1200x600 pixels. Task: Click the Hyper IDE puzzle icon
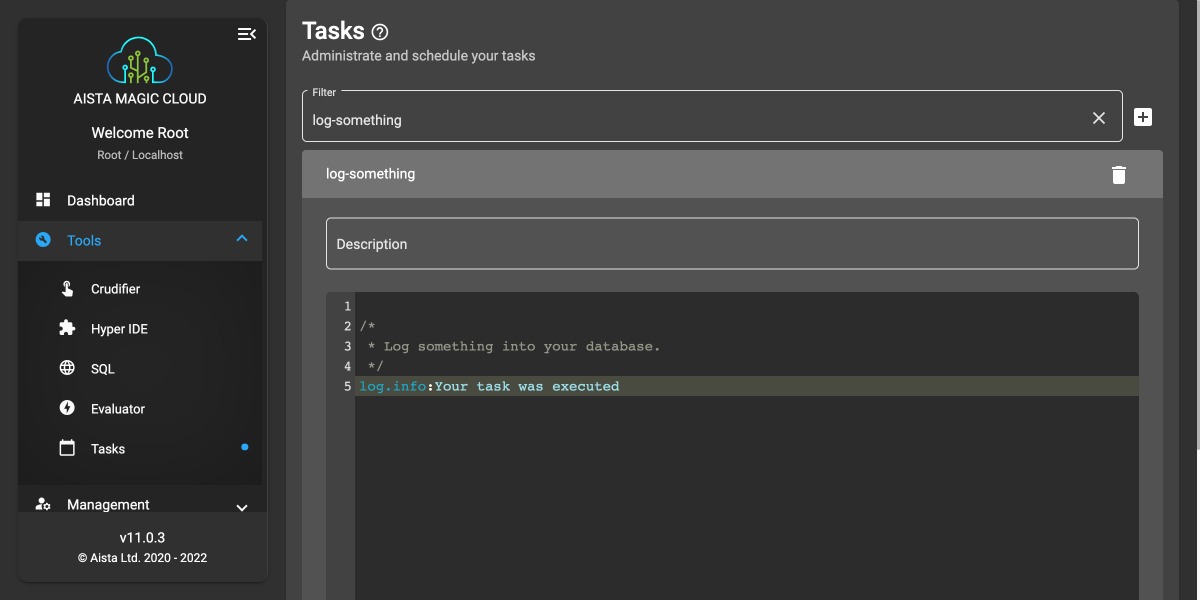pos(67,328)
